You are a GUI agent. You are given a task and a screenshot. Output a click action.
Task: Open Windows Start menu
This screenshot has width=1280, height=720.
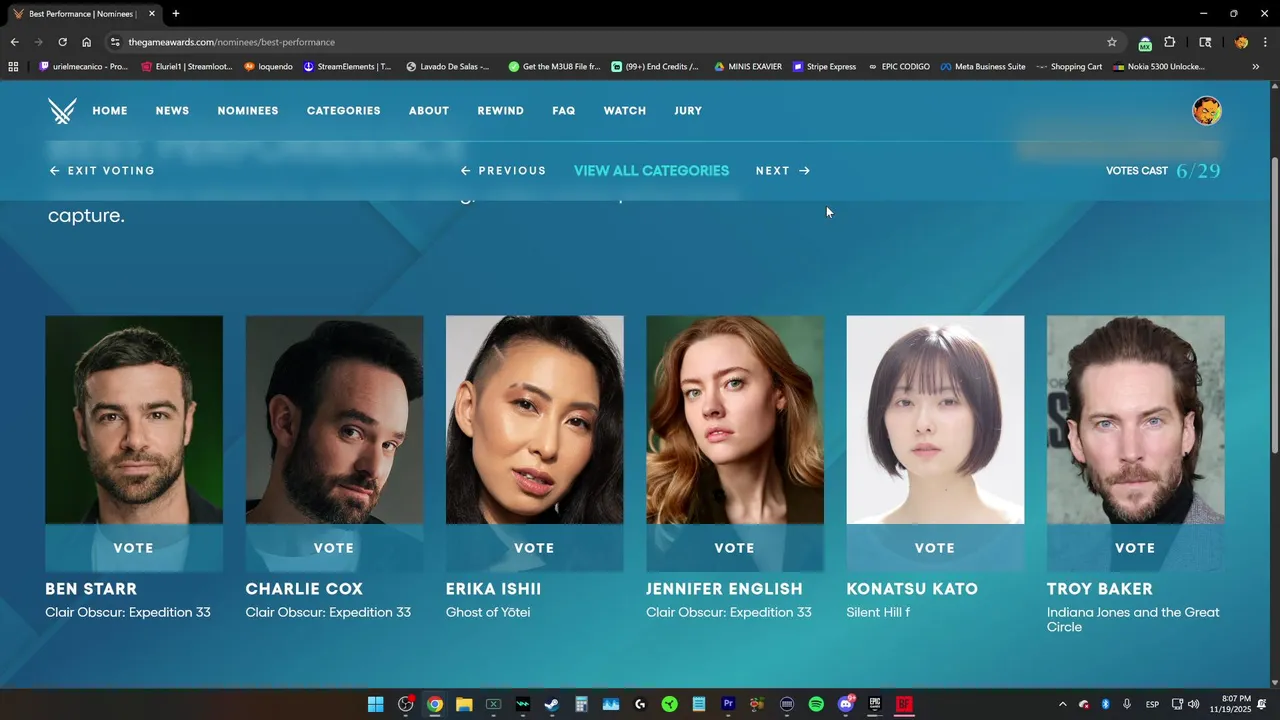click(375, 704)
